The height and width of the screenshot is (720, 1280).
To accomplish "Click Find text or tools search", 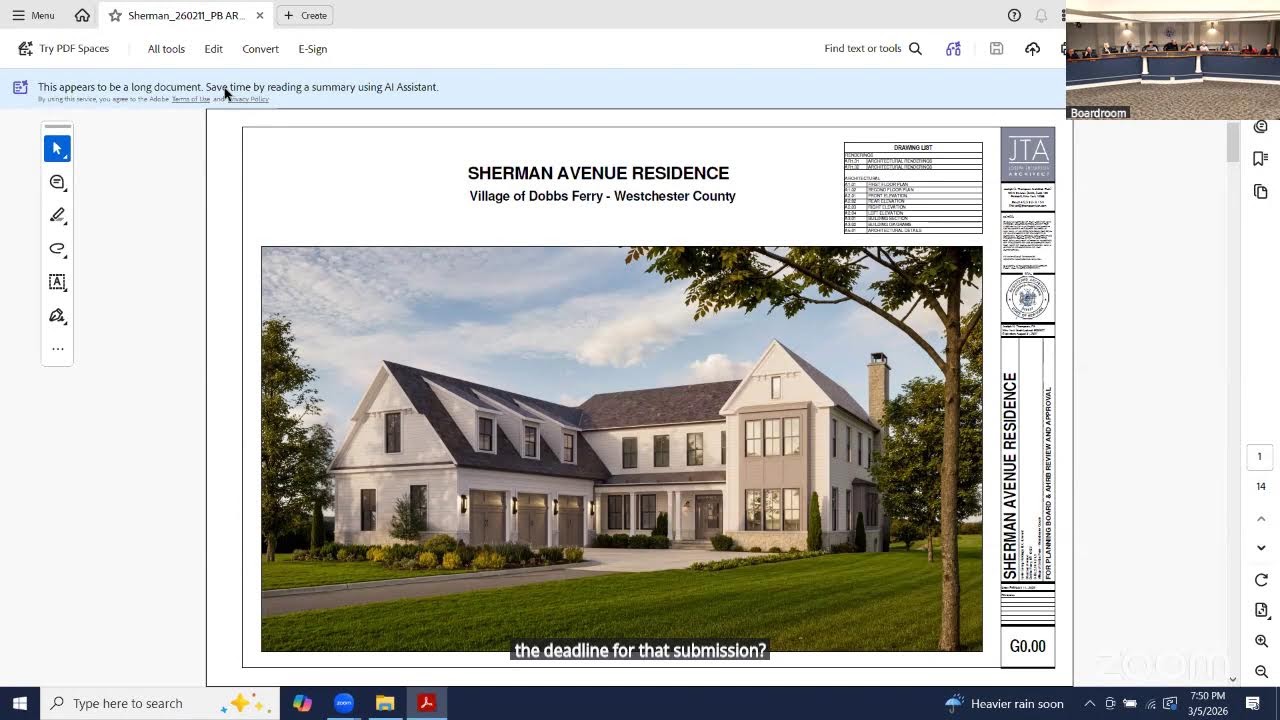I will (873, 48).
